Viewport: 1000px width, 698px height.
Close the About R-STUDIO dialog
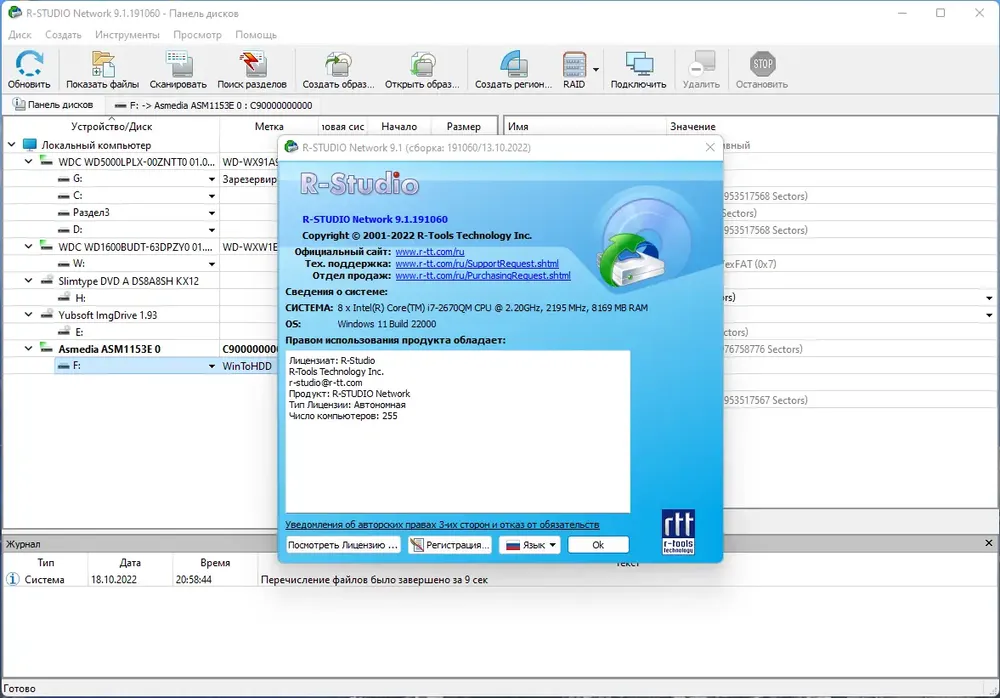click(710, 147)
